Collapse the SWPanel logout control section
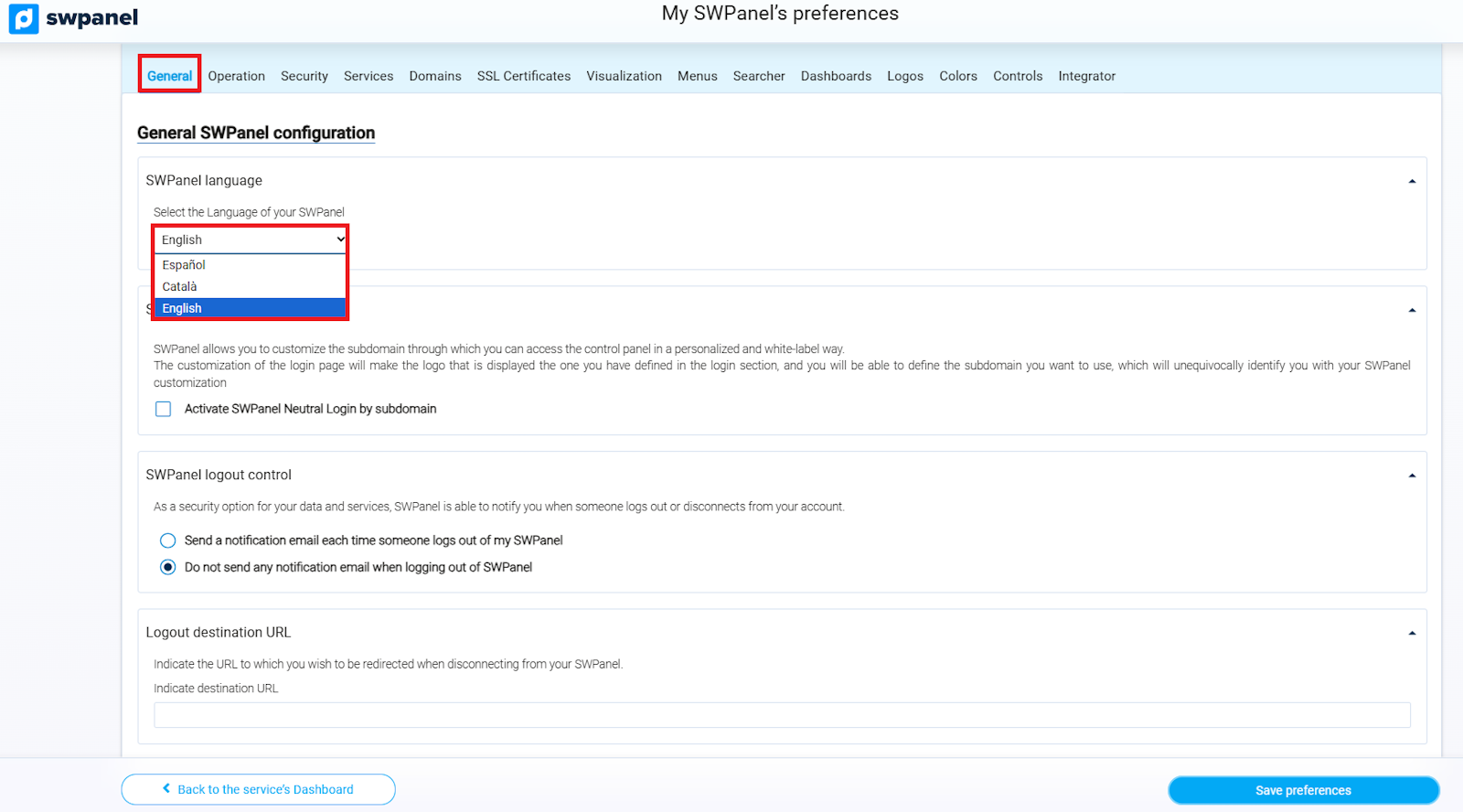 click(1412, 475)
